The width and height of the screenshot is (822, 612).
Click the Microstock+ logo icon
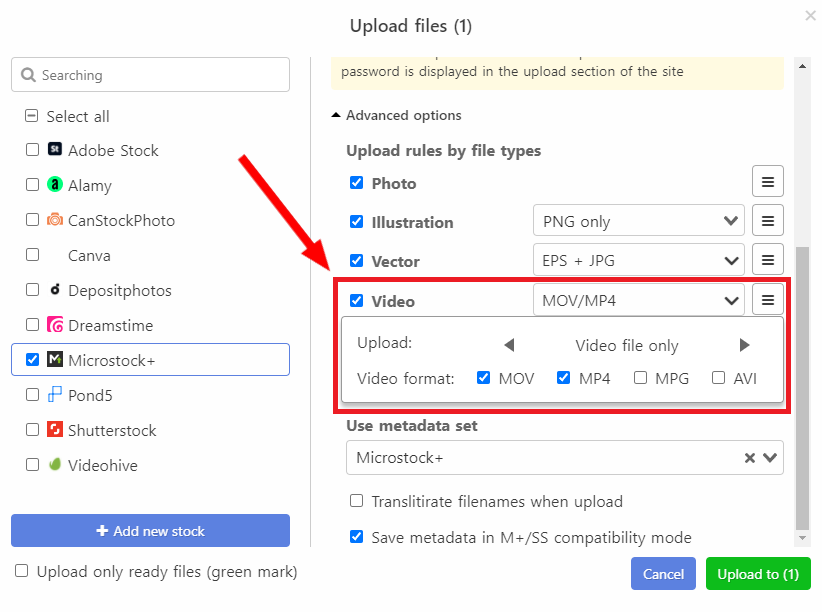pos(55,359)
